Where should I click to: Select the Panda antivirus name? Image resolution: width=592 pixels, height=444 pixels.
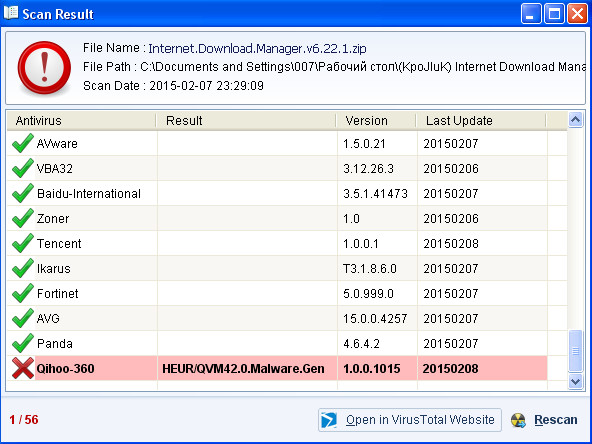click(x=55, y=343)
